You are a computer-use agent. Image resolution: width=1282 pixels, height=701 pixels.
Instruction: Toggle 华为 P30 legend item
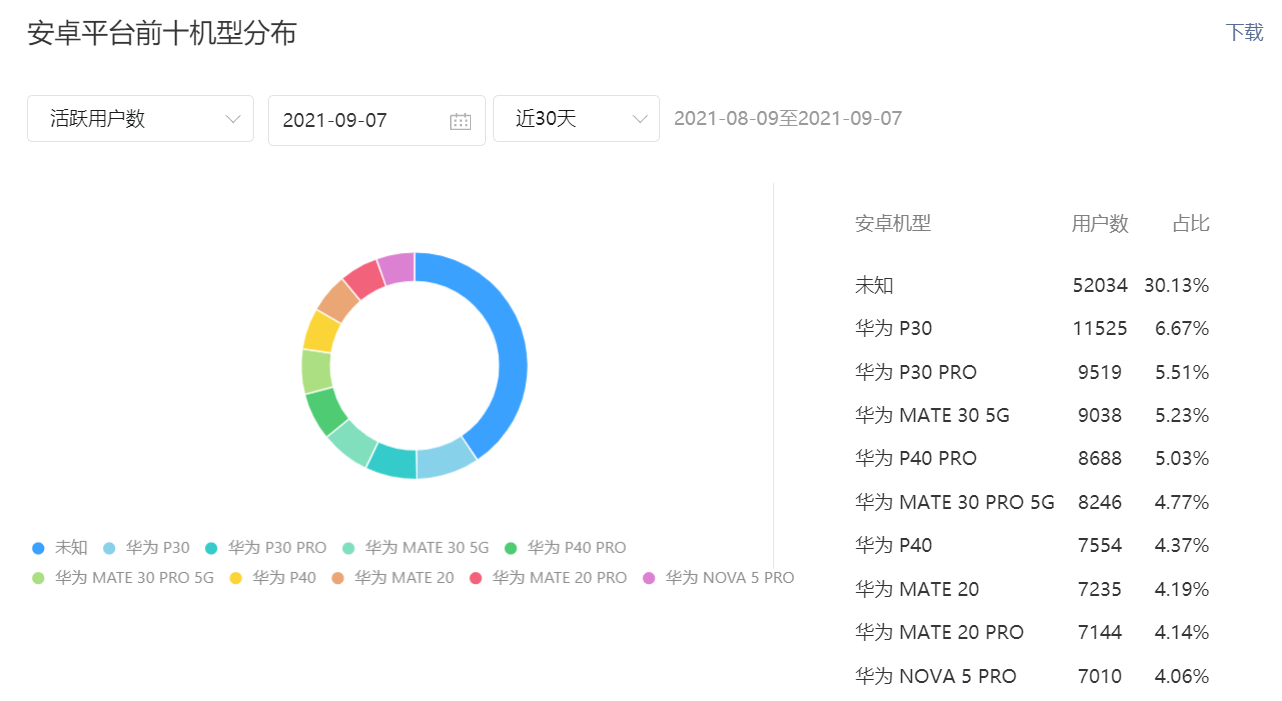pyautogui.click(x=146, y=548)
